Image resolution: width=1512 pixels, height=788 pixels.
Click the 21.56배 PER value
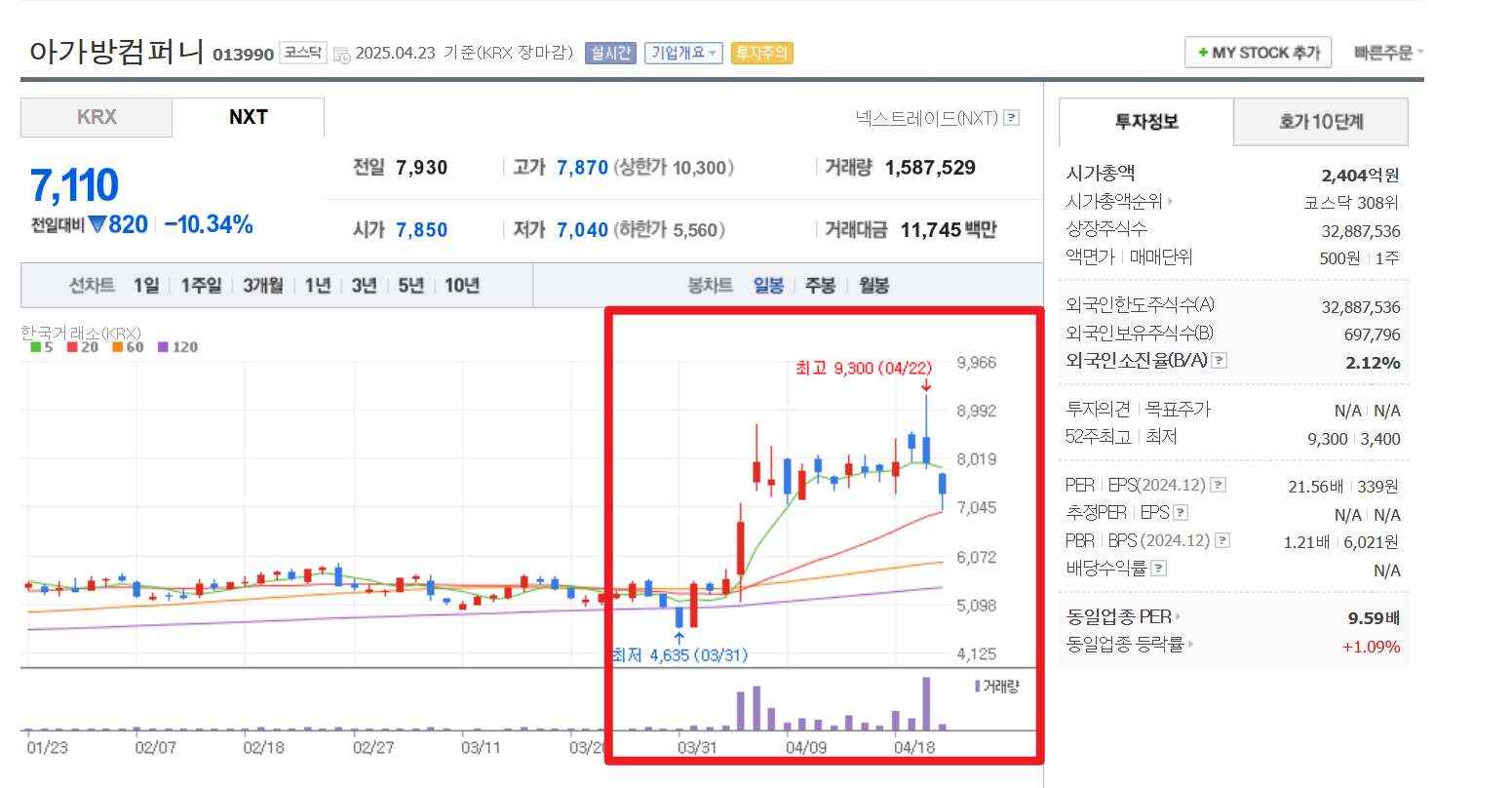click(1315, 486)
